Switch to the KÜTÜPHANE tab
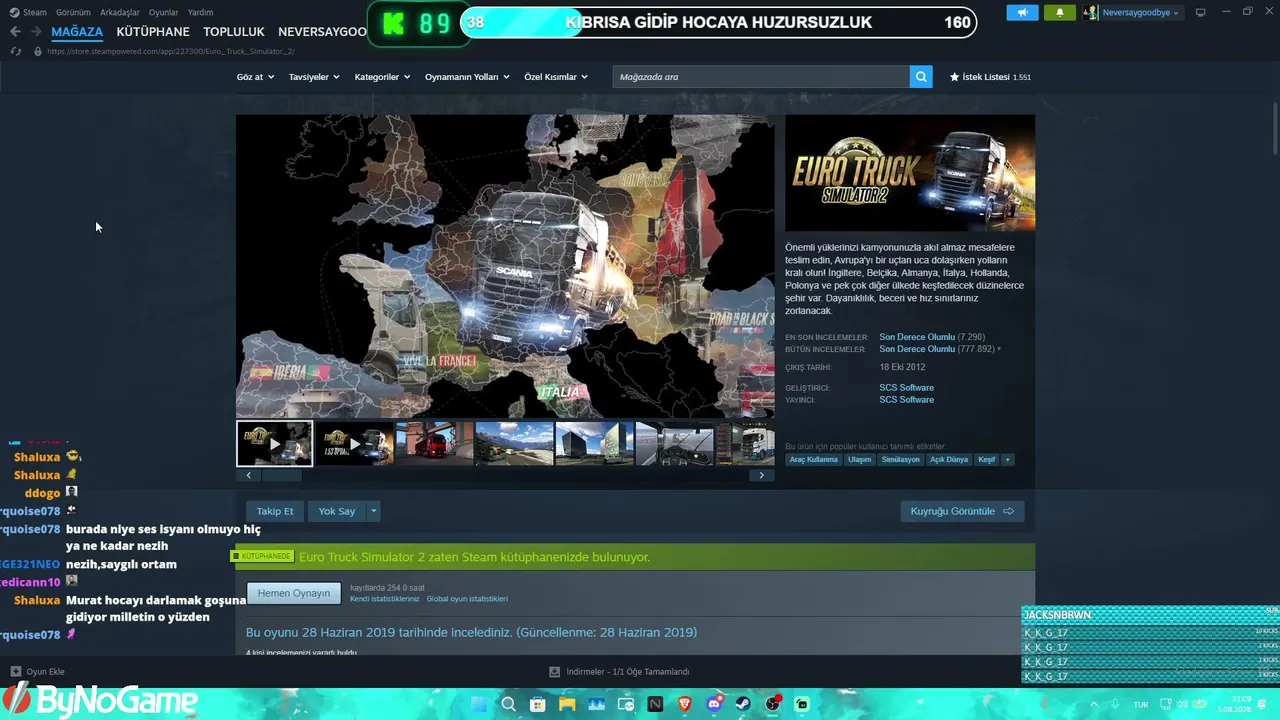The height and width of the screenshot is (720, 1280). coord(153,32)
